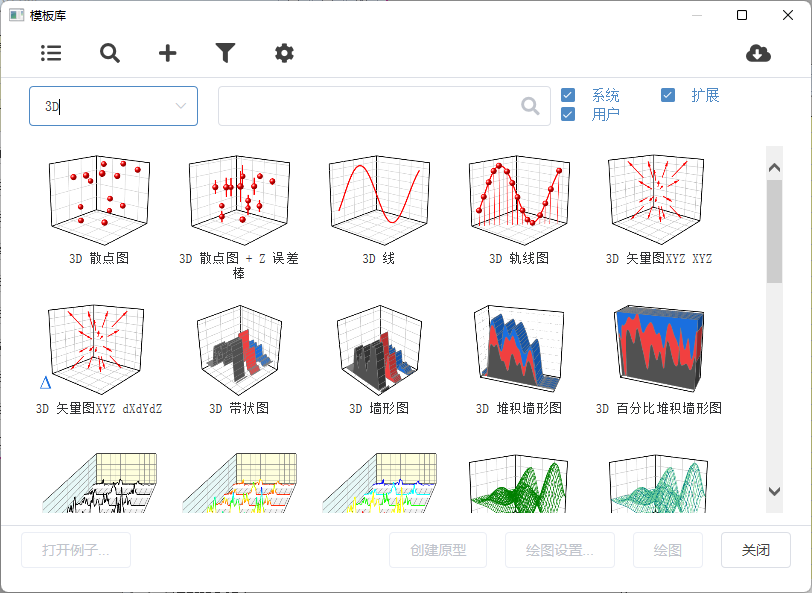Click the search magnifier inside search box
Image resolution: width=812 pixels, height=593 pixels.
(x=531, y=106)
